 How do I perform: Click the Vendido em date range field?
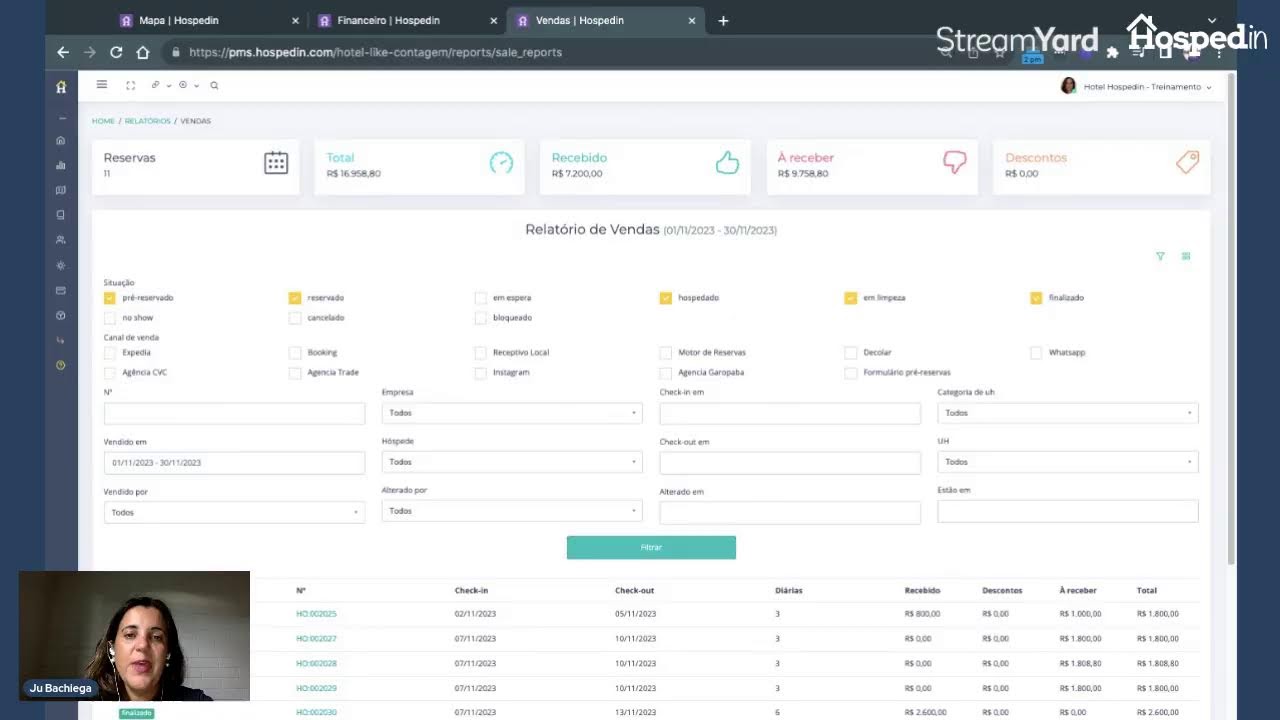coord(234,463)
